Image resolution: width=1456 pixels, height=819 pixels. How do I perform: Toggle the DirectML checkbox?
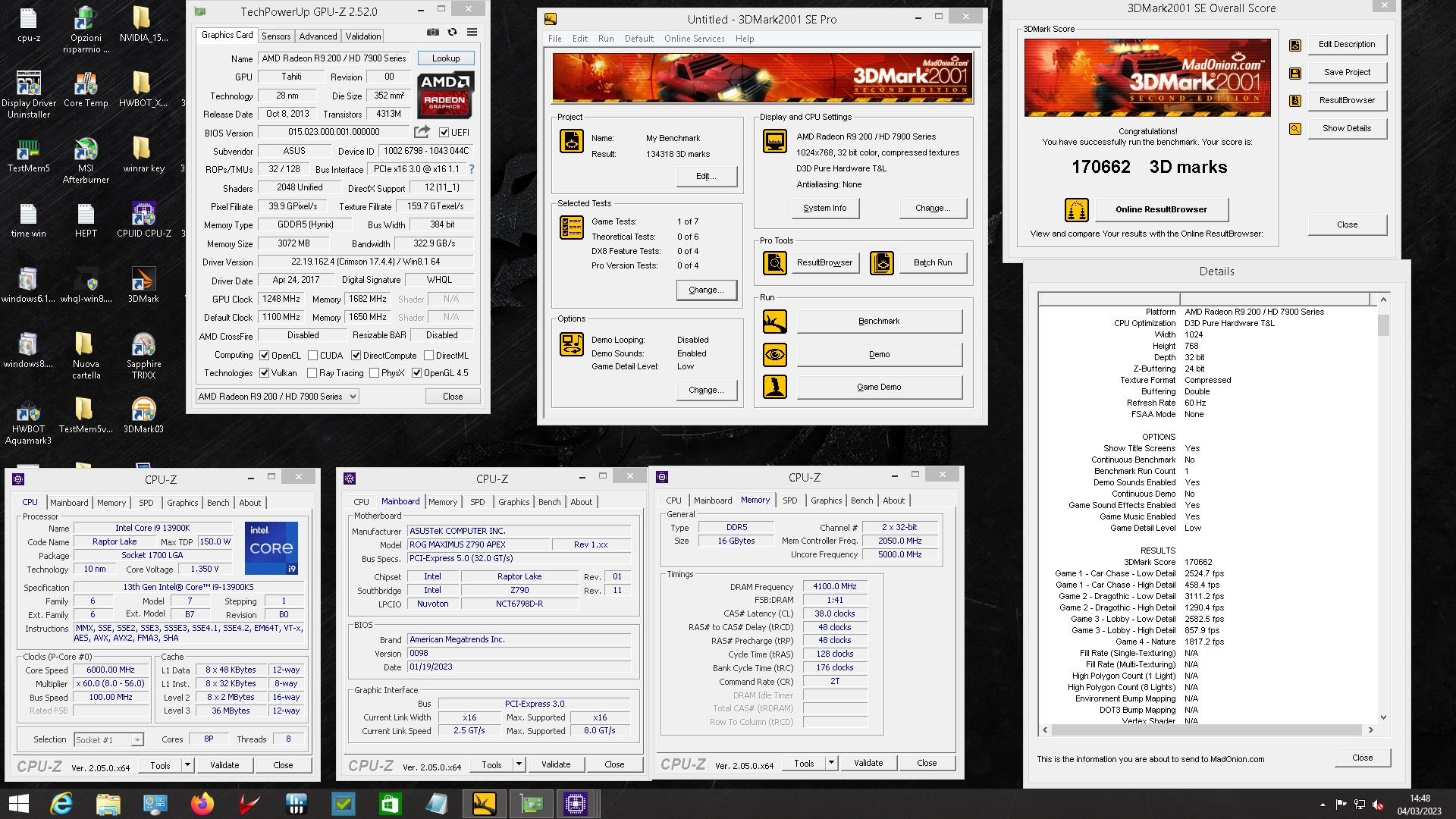[x=428, y=355]
